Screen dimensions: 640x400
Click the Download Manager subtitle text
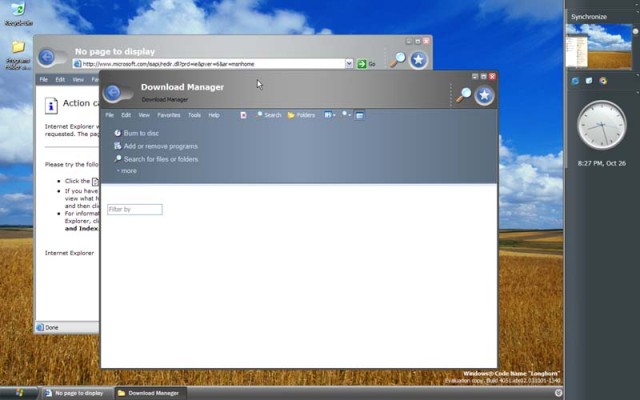(165, 100)
